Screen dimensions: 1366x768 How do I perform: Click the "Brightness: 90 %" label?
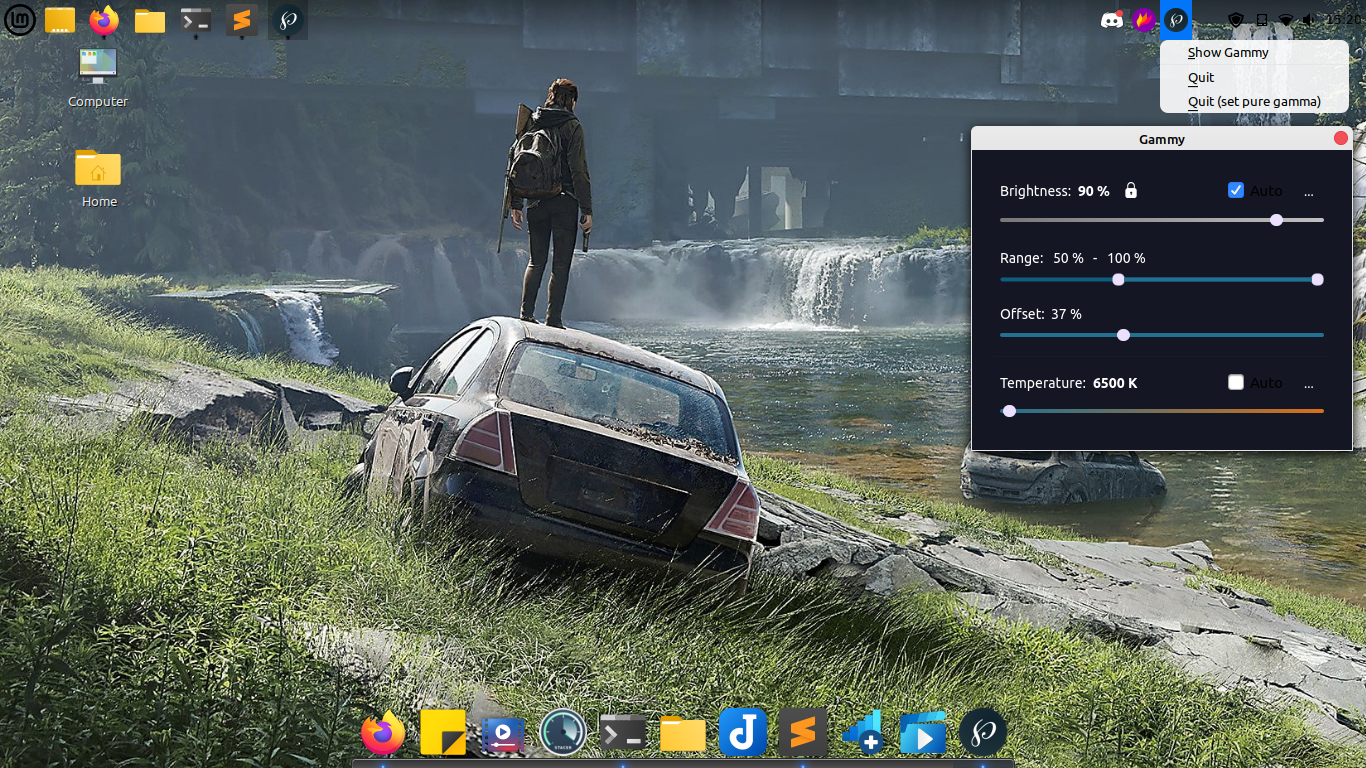tap(1055, 191)
